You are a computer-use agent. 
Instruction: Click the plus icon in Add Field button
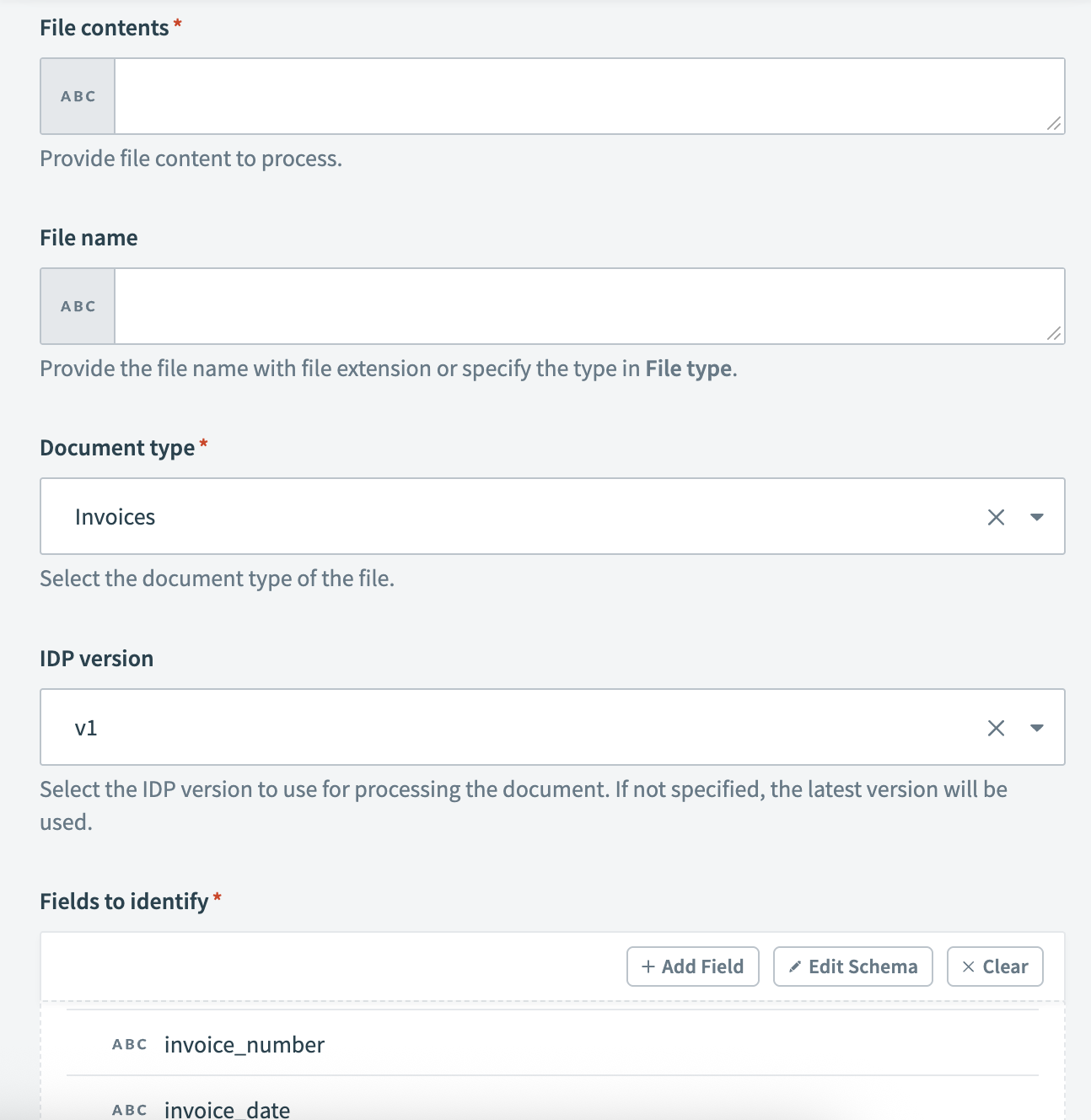pyautogui.click(x=648, y=967)
